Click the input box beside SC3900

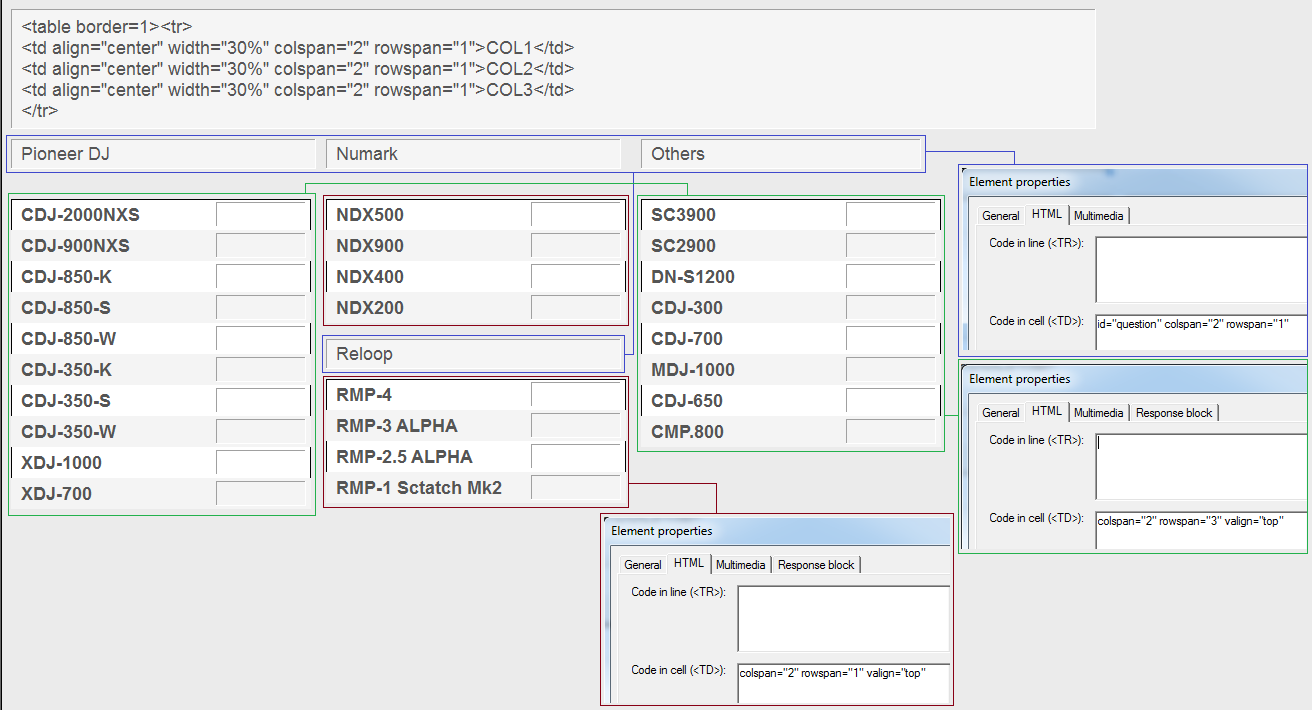pos(892,215)
